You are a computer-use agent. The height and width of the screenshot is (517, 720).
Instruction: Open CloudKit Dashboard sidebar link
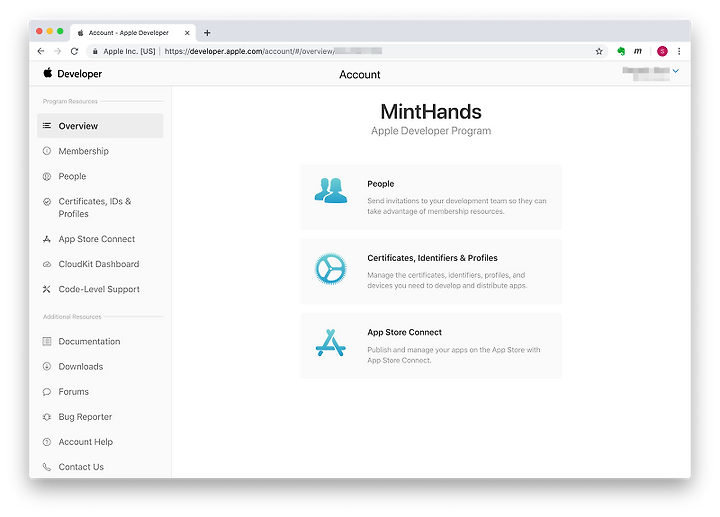99,264
